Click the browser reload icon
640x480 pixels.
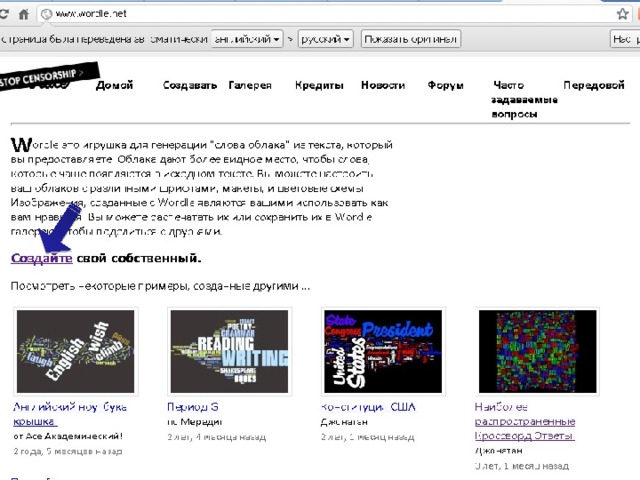tap(3, 14)
